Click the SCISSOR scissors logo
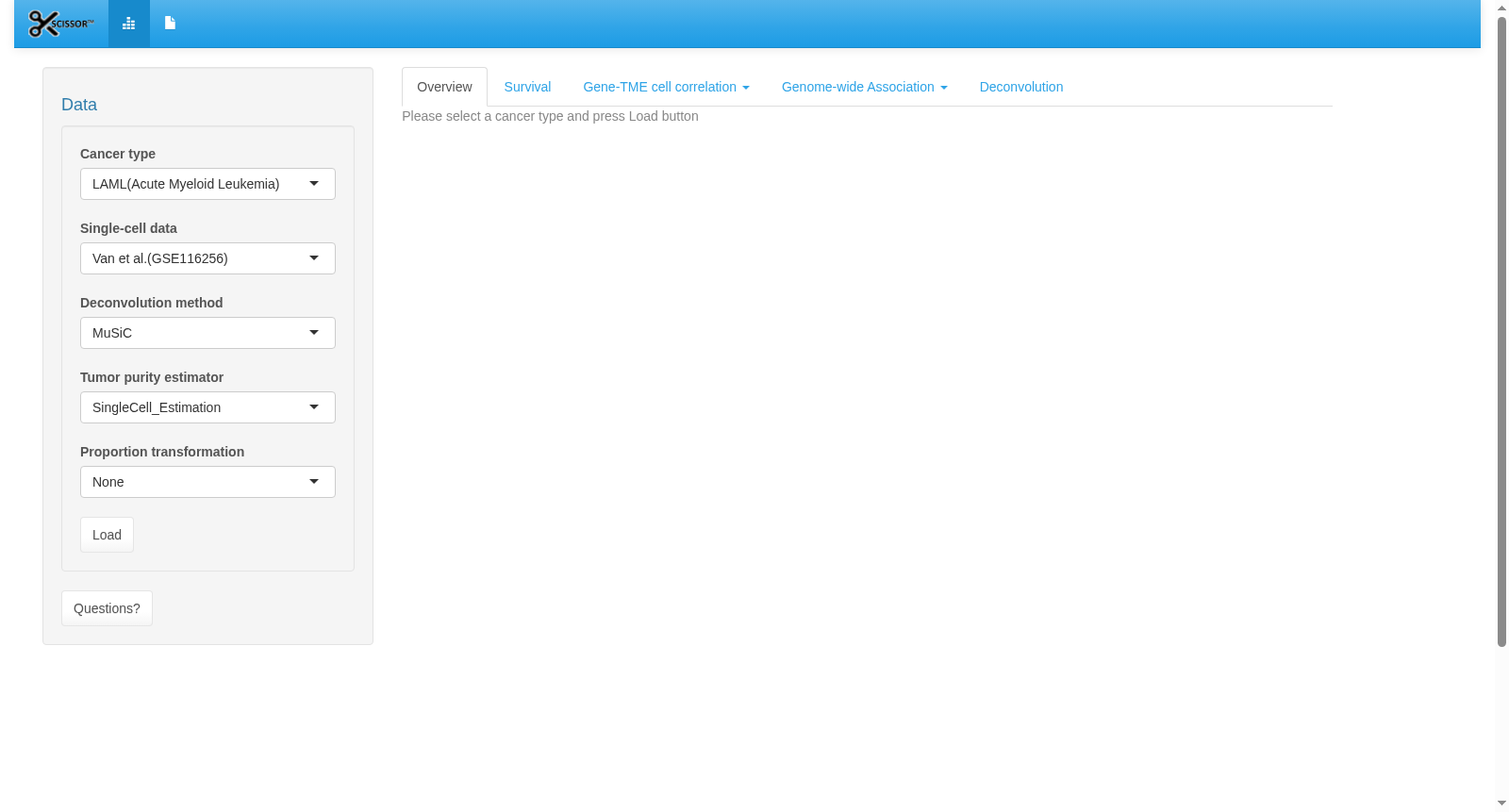The image size is (1509, 812). 61,24
